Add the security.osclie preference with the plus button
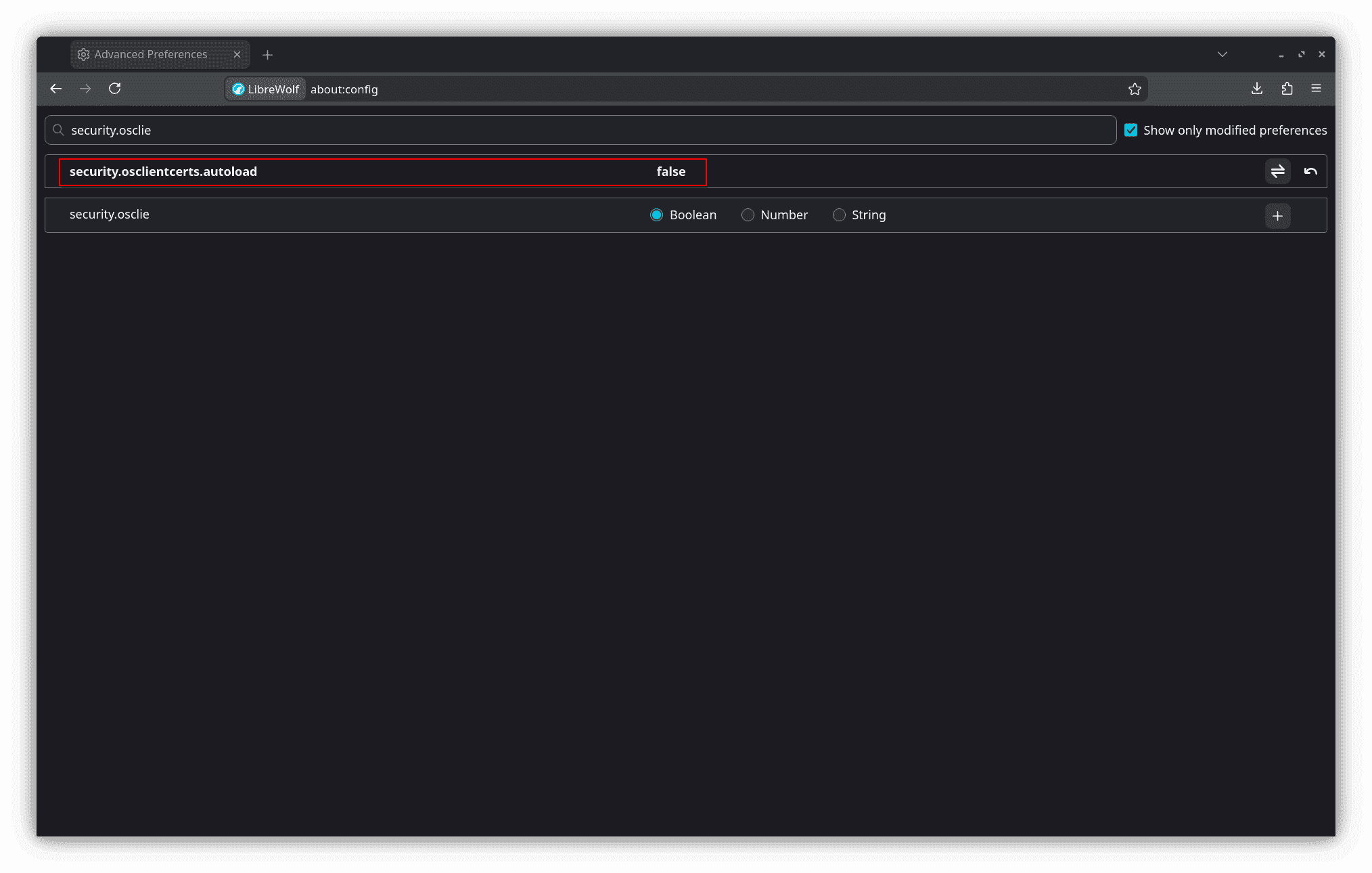1372x873 pixels. [x=1277, y=216]
